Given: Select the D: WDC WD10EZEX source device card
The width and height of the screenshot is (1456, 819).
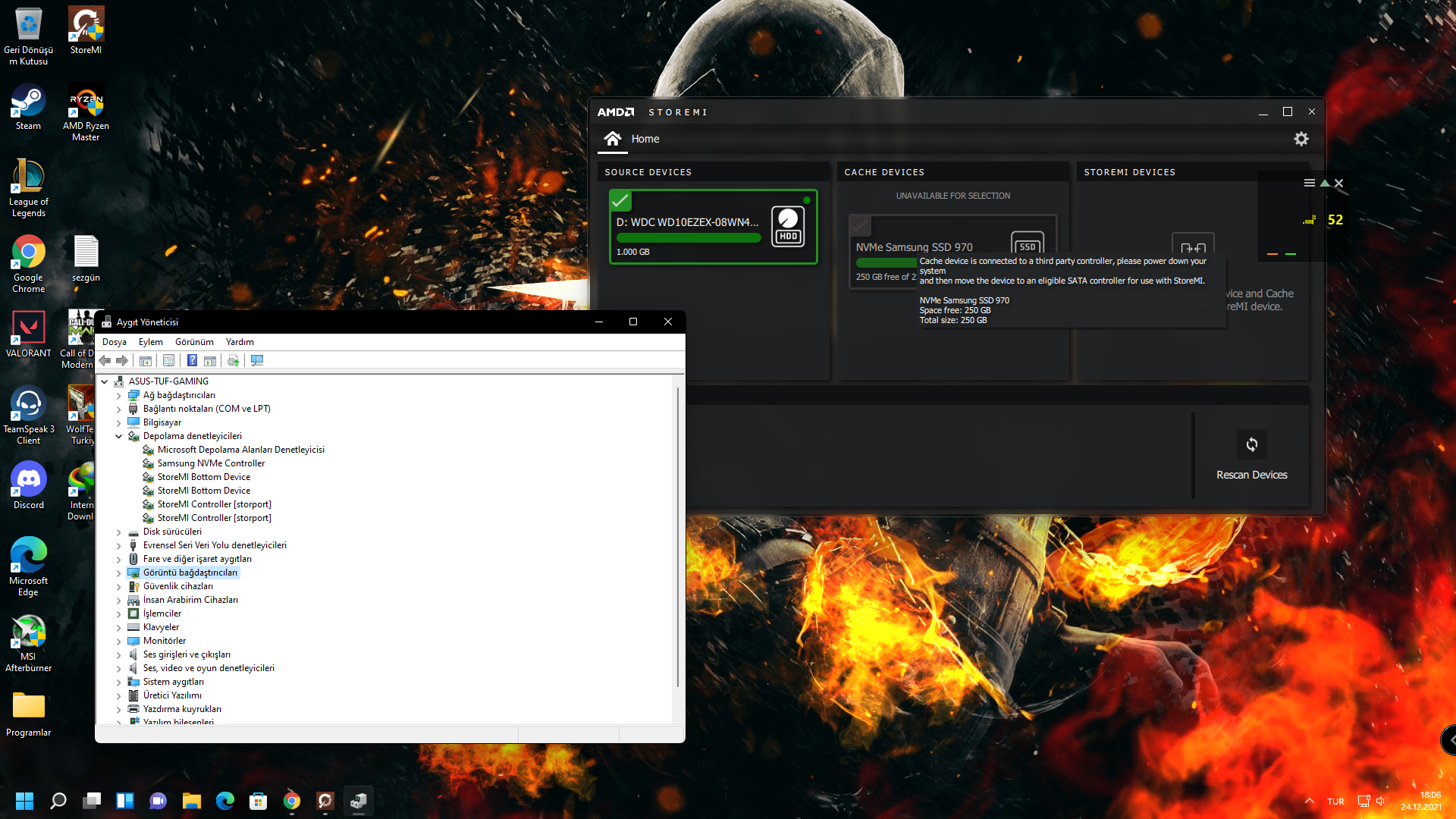Looking at the screenshot, I should coord(714,227).
